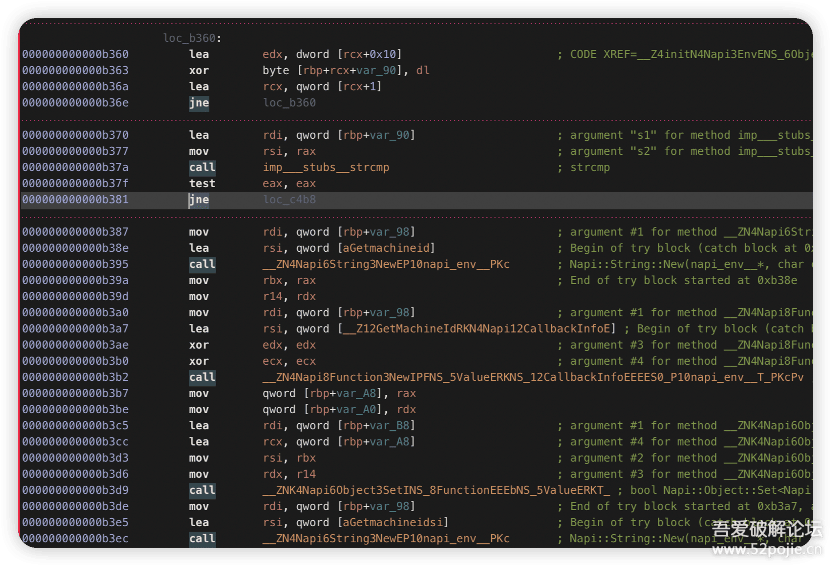Viewport: 832px width, 566px height.
Task: Select address 000000000000b36a
Action: click(x=75, y=86)
